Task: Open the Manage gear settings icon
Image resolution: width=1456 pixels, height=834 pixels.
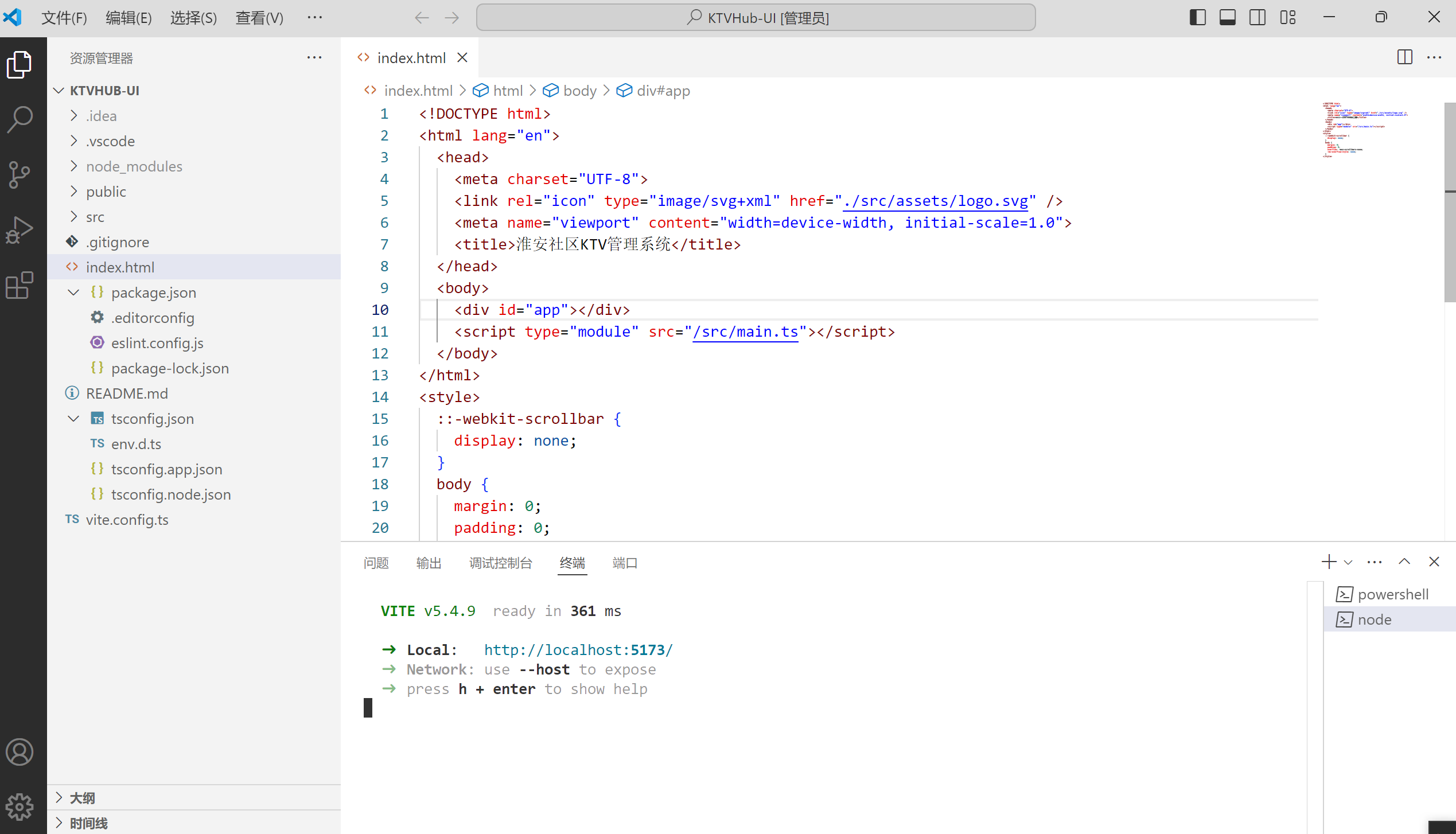Action: click(x=20, y=807)
